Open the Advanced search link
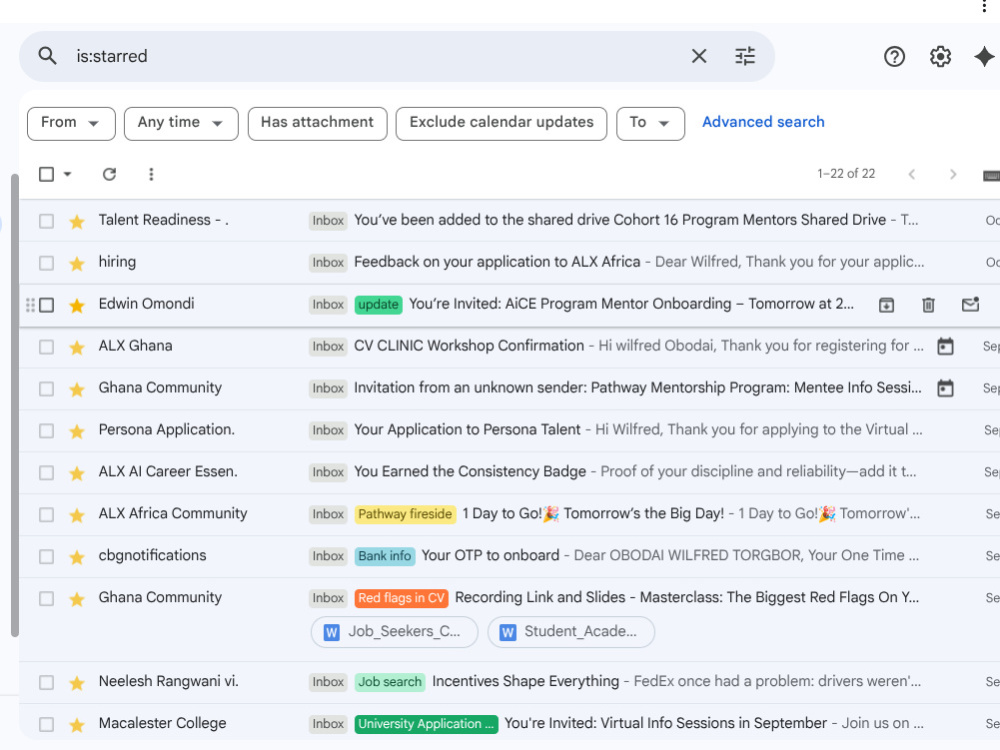1000x750 pixels. pyautogui.click(x=763, y=122)
